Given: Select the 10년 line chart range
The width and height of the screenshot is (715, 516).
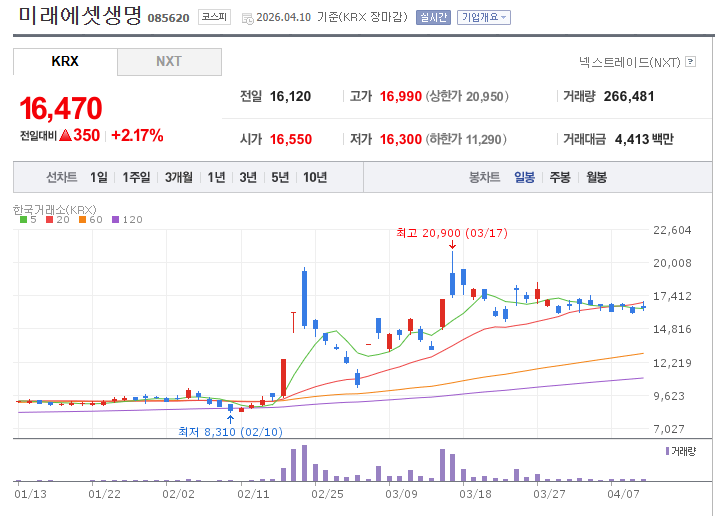Looking at the screenshot, I should click(x=314, y=177).
